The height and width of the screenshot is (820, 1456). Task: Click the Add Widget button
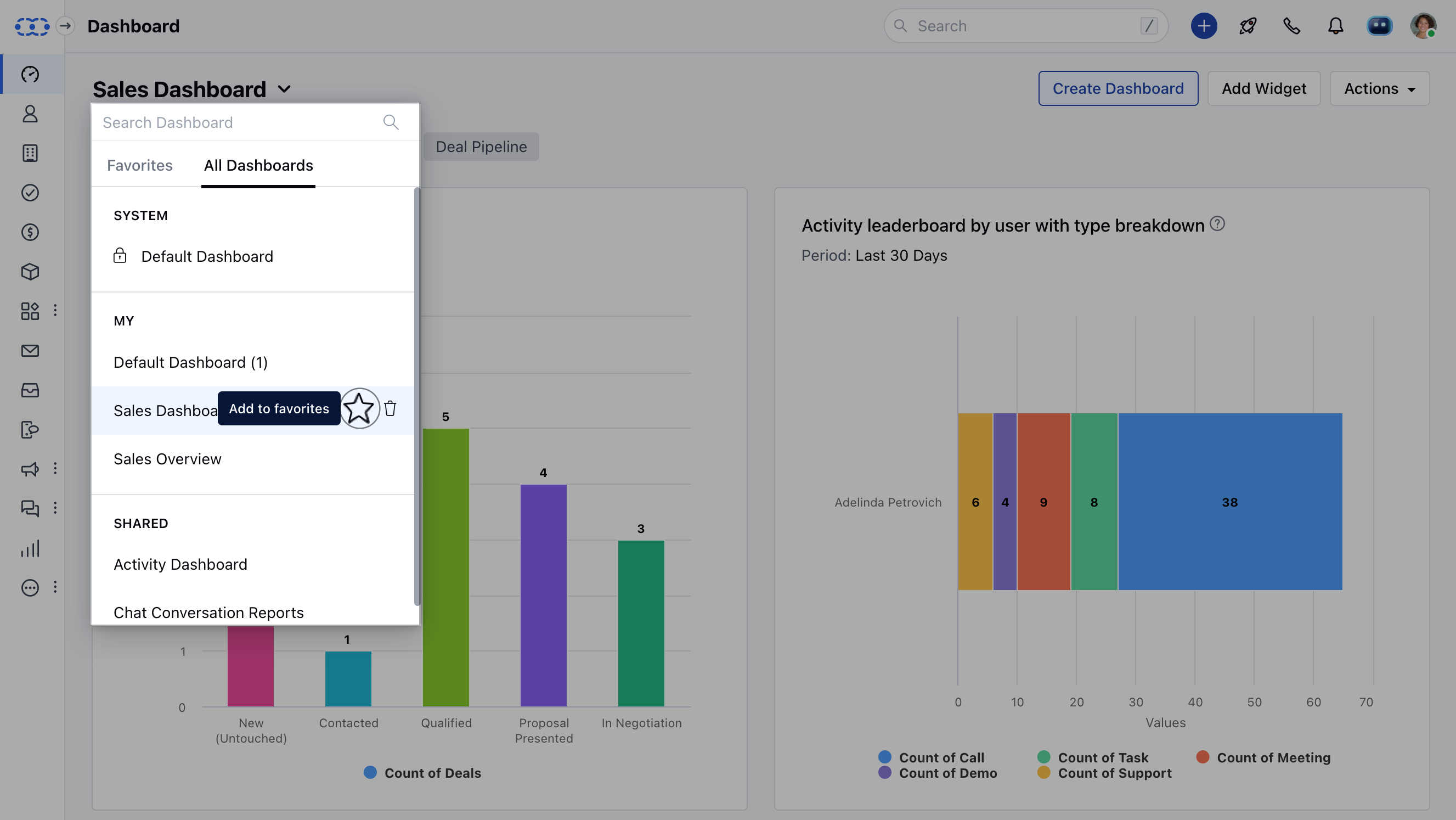pyautogui.click(x=1263, y=89)
